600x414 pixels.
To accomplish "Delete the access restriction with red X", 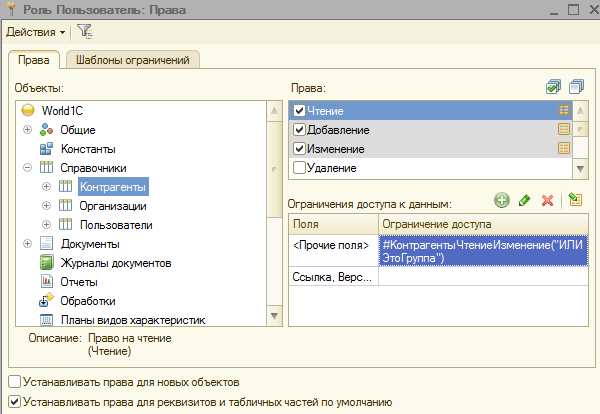I will (x=547, y=200).
